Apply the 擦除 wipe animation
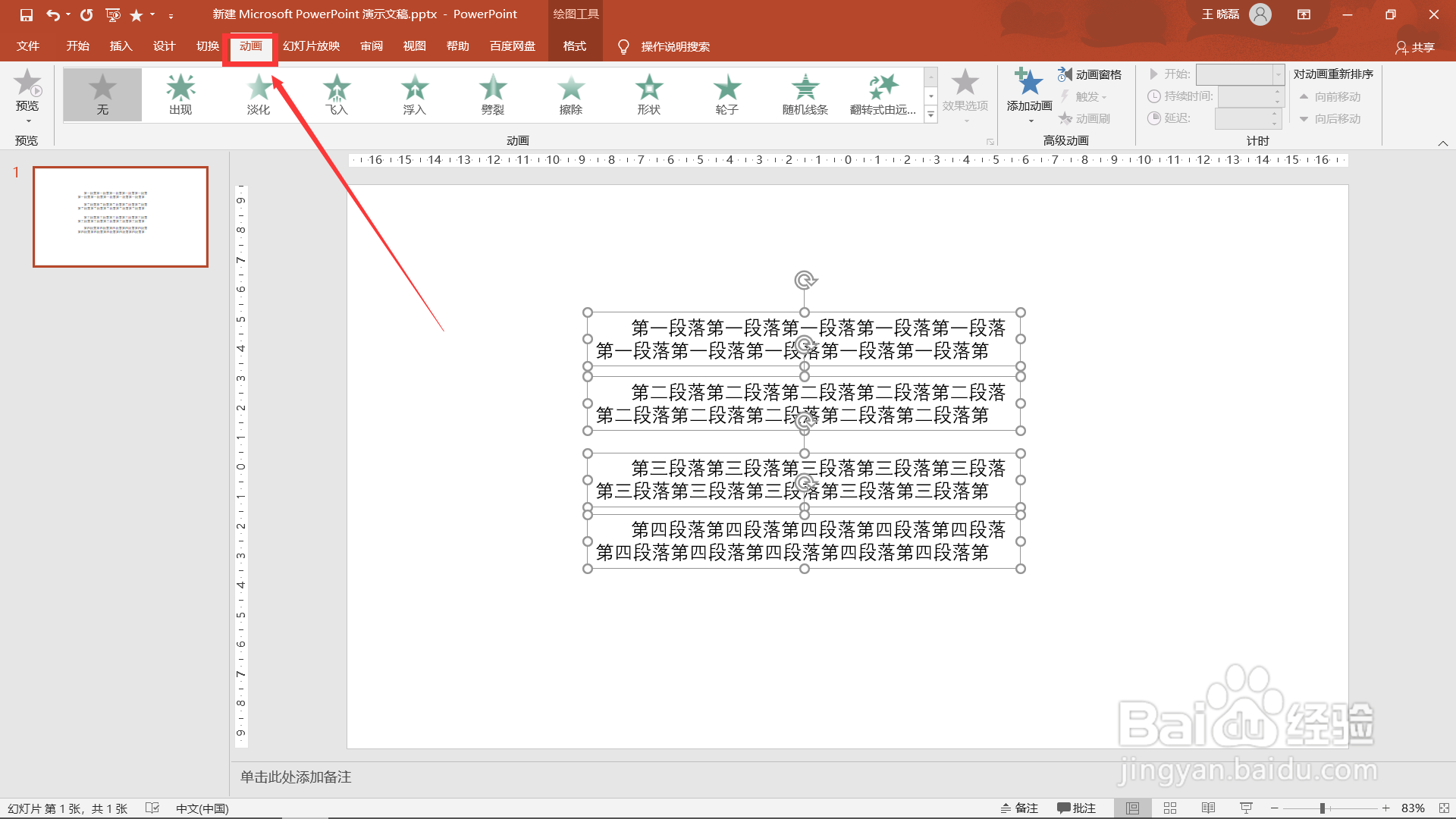The height and width of the screenshot is (819, 1456). point(571,95)
